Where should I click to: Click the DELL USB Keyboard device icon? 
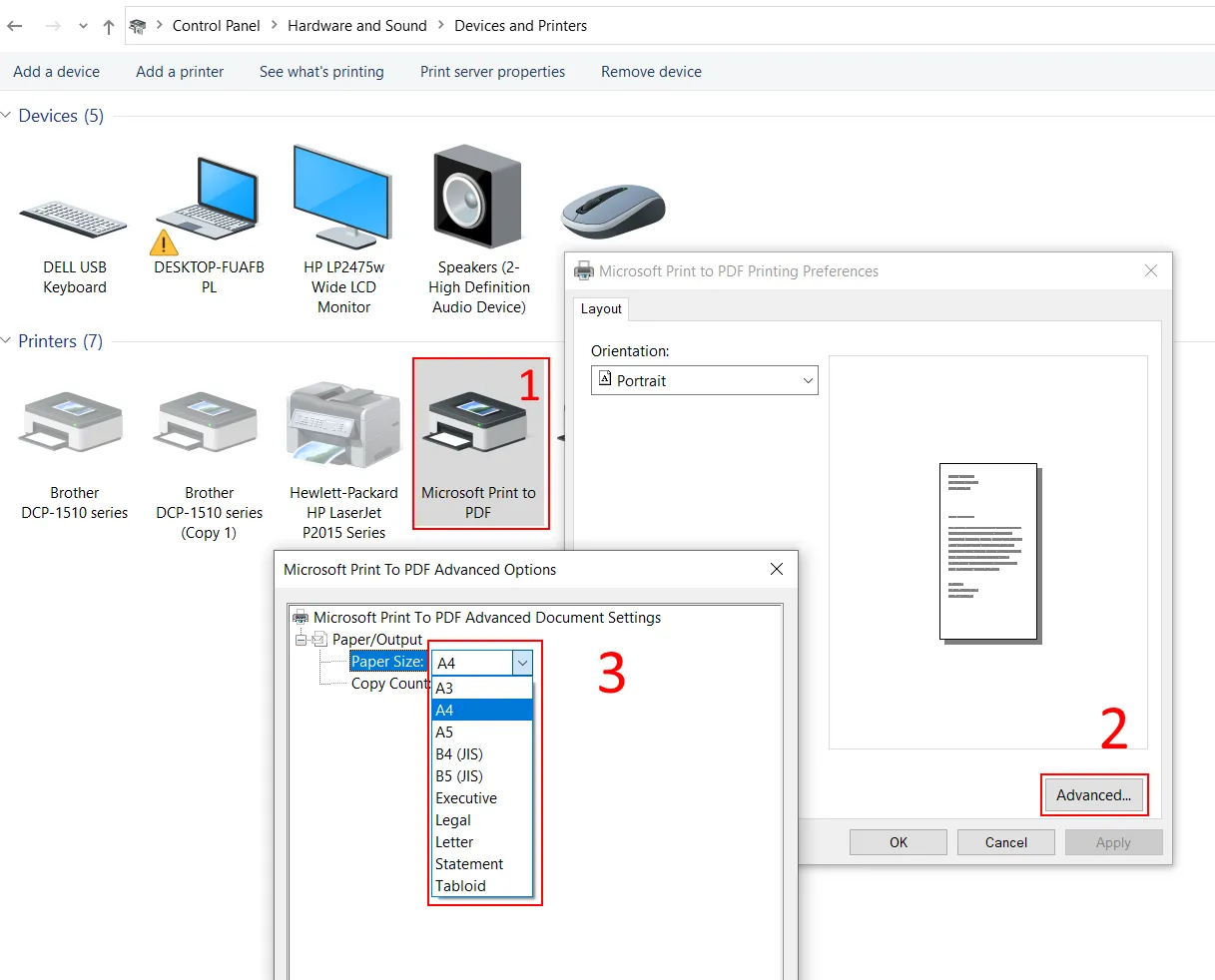pos(74,219)
